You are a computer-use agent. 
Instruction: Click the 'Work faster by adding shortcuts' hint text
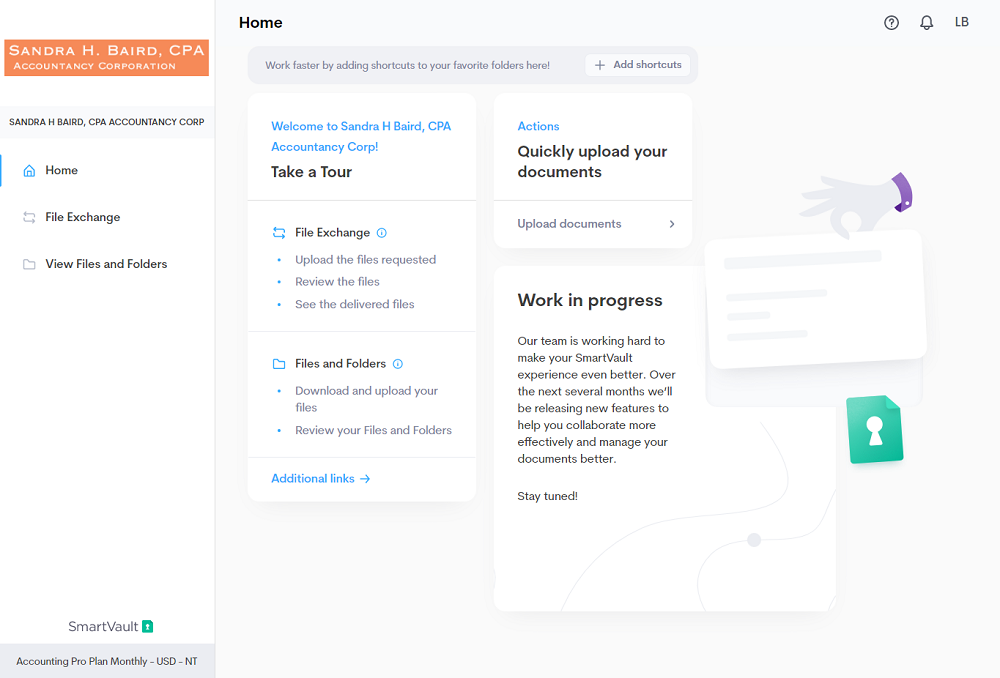click(408, 65)
